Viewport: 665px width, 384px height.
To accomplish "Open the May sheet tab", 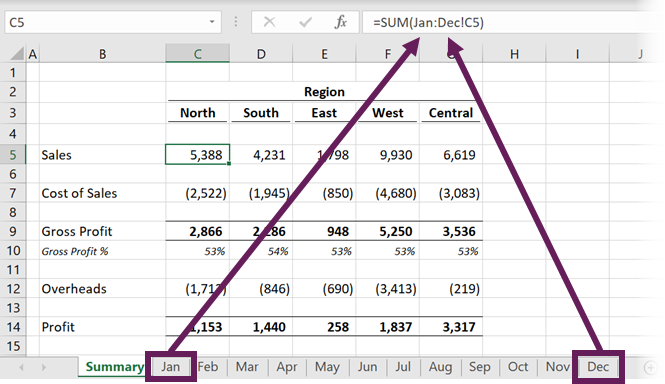I will coord(327,367).
